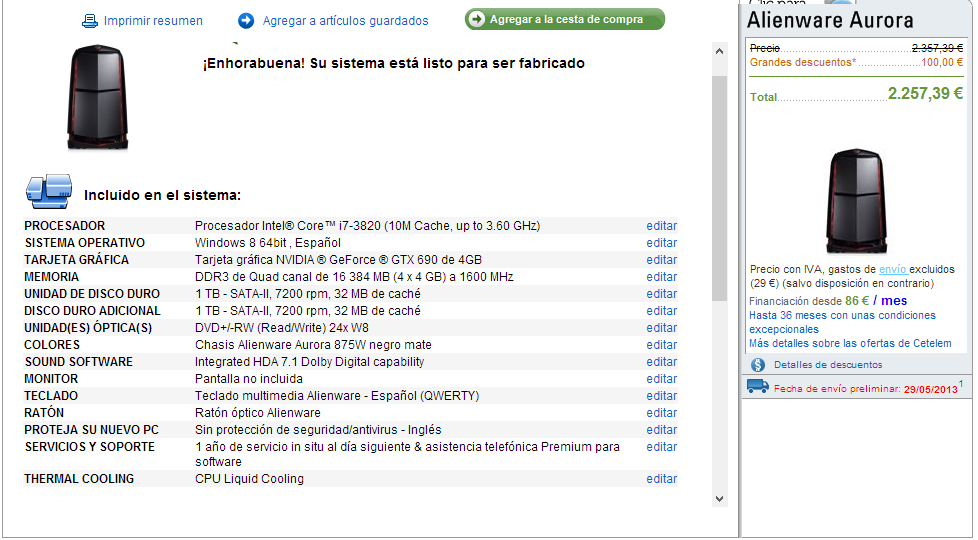Edit the PROCESADOR selection
Image resolution: width=978 pixels, height=540 pixels.
click(662, 226)
